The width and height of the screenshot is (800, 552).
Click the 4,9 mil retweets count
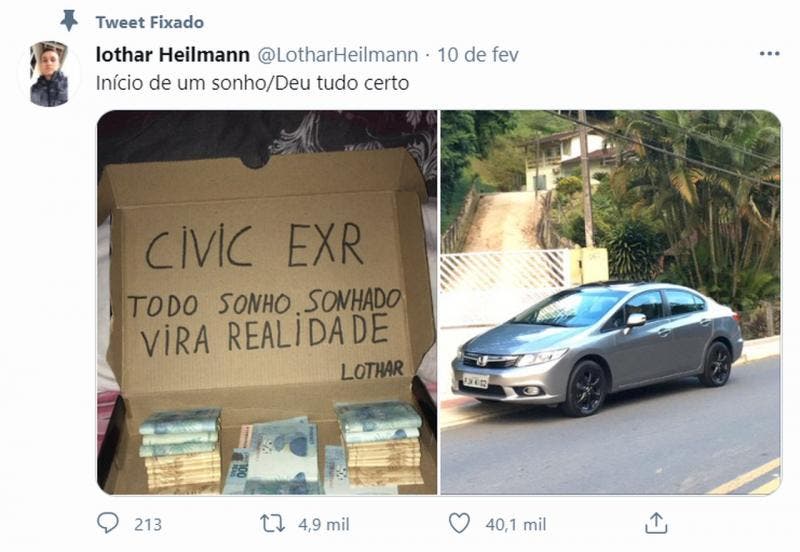click(x=324, y=524)
